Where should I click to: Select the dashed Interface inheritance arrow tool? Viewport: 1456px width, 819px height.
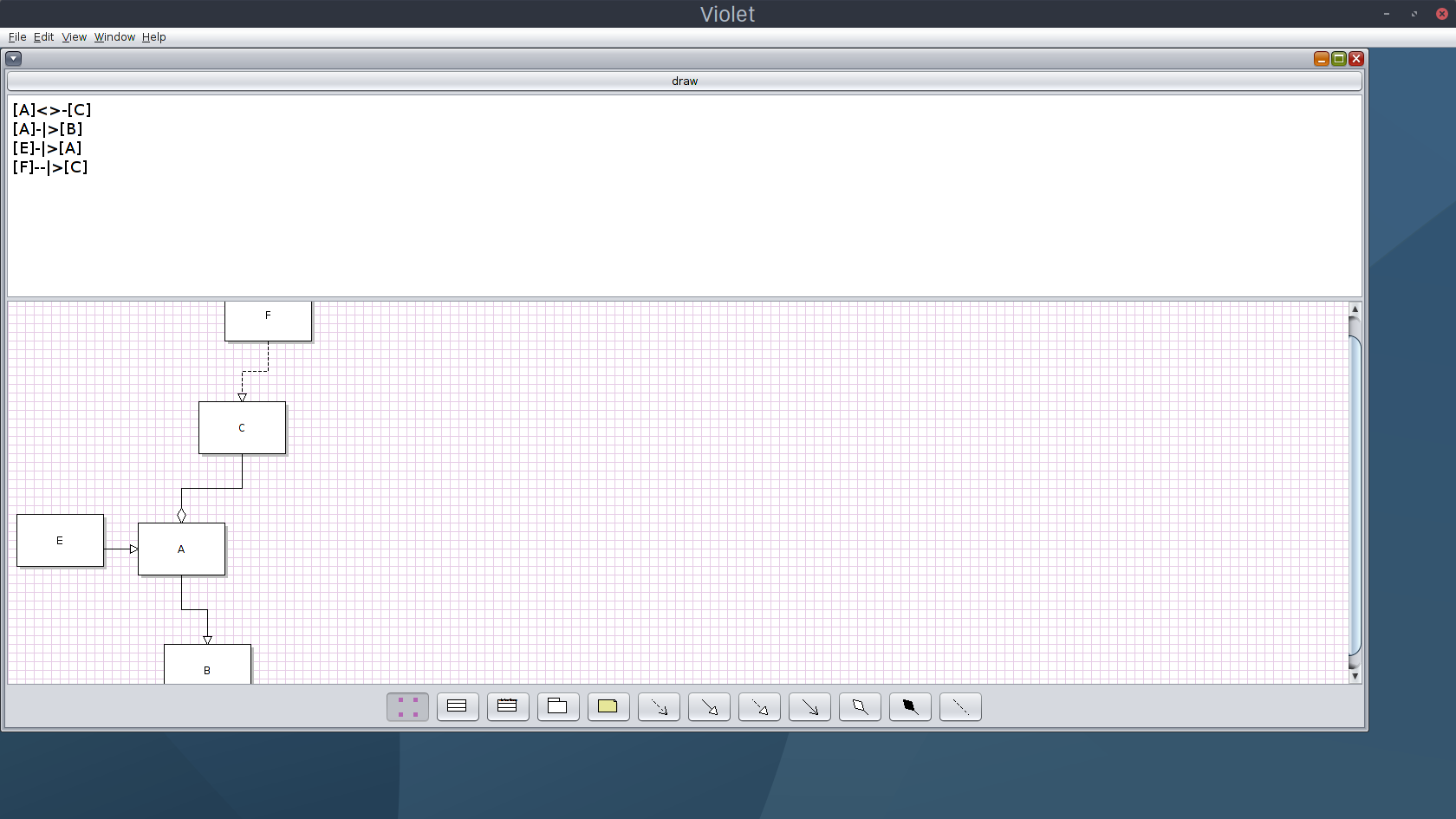point(759,707)
